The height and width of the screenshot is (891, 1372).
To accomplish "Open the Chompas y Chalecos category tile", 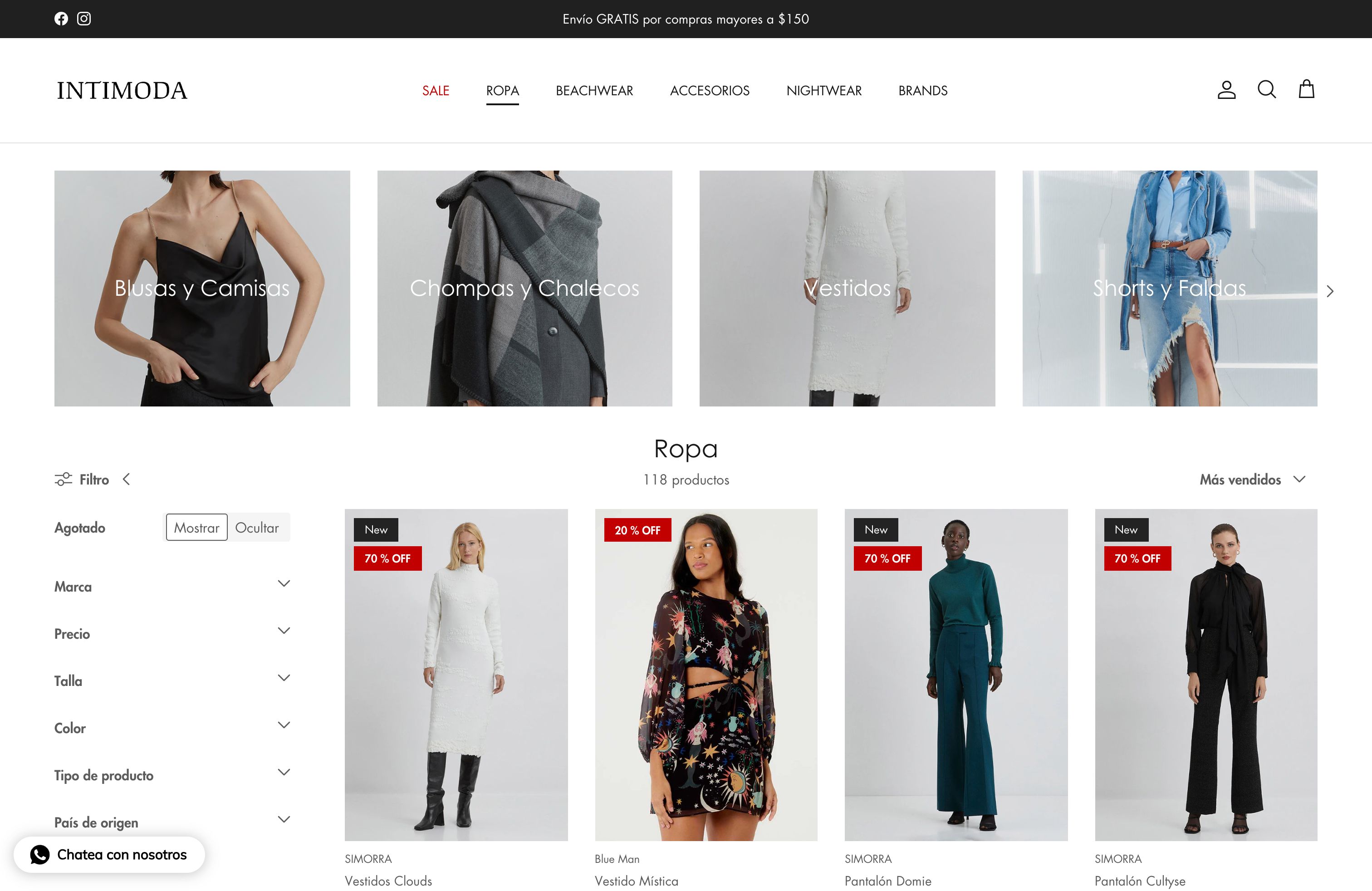I will (524, 288).
